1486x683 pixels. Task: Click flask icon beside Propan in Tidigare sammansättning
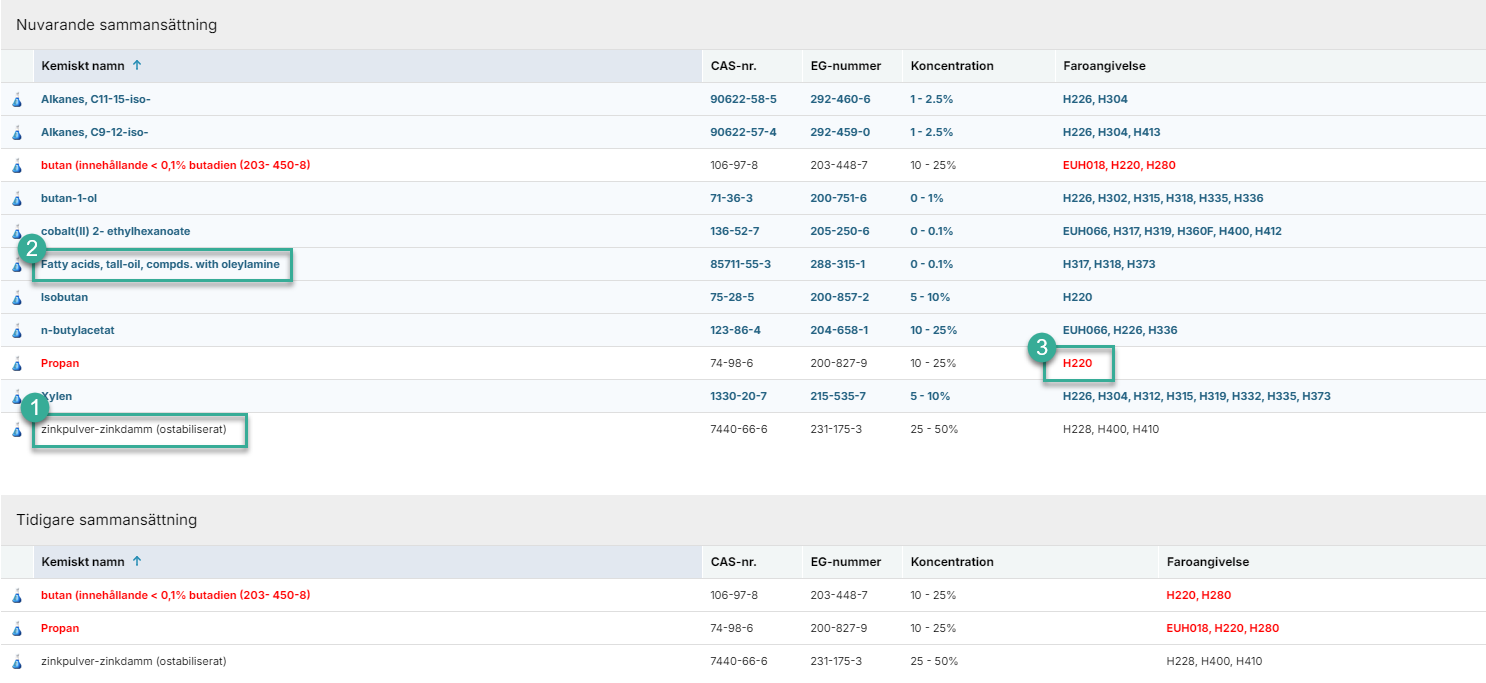tap(17, 629)
